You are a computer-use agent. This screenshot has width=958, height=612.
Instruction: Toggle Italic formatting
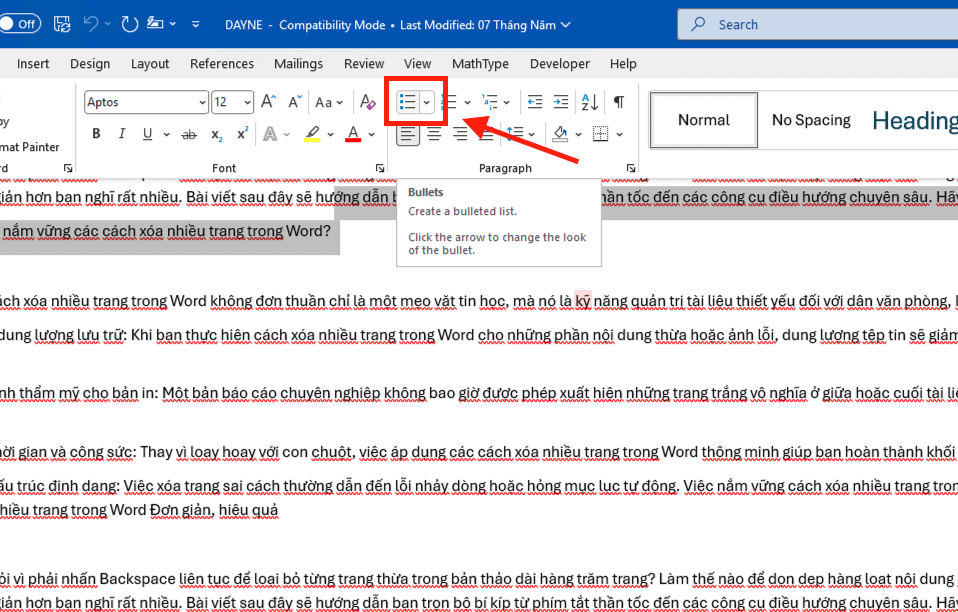[122, 134]
